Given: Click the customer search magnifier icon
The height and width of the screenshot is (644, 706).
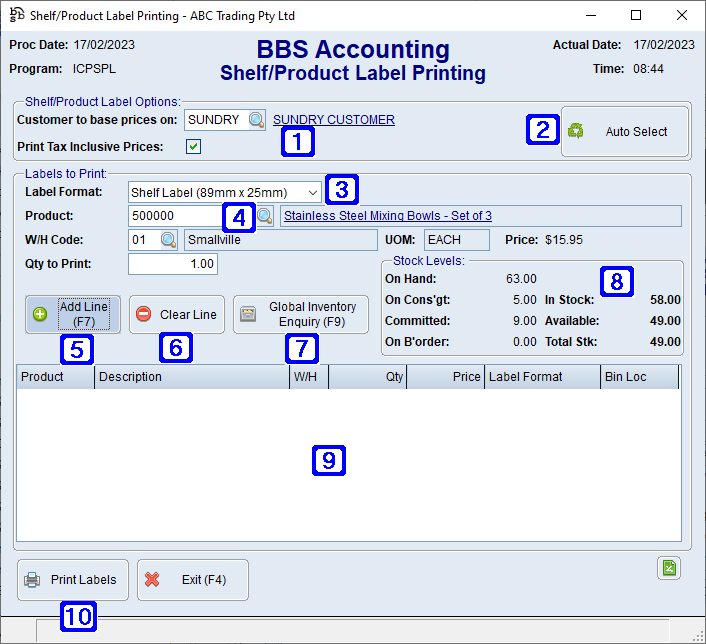Looking at the screenshot, I should pos(257,120).
